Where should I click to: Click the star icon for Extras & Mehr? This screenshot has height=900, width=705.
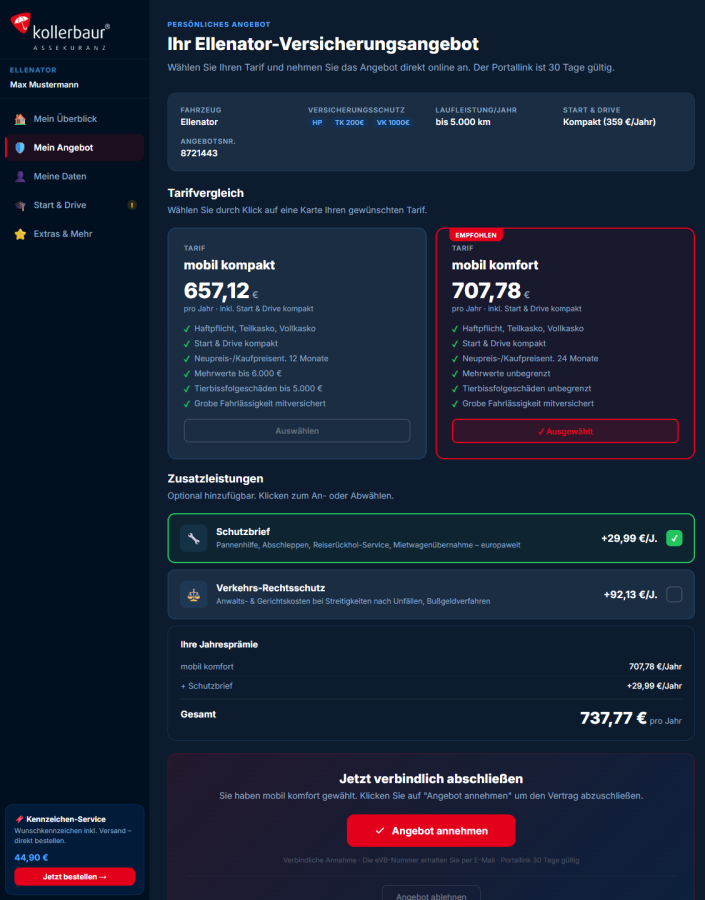coord(20,234)
